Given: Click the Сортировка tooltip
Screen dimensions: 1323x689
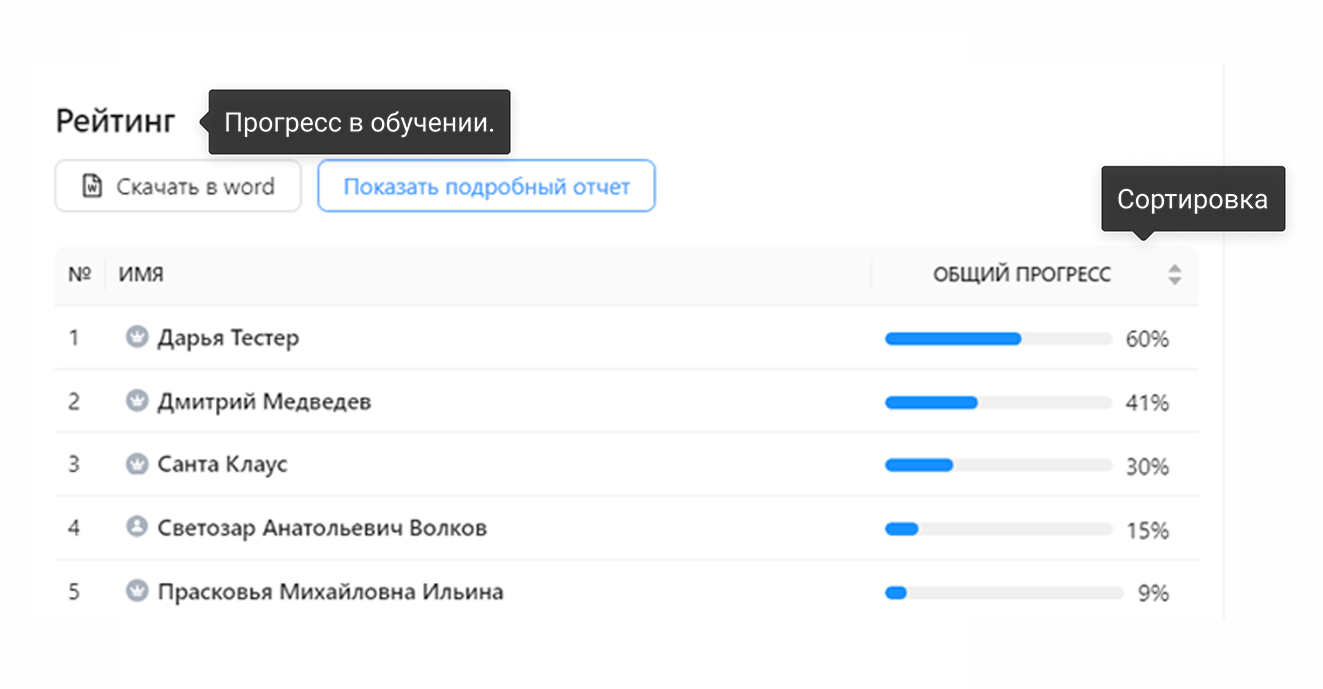Looking at the screenshot, I should pos(1193,199).
